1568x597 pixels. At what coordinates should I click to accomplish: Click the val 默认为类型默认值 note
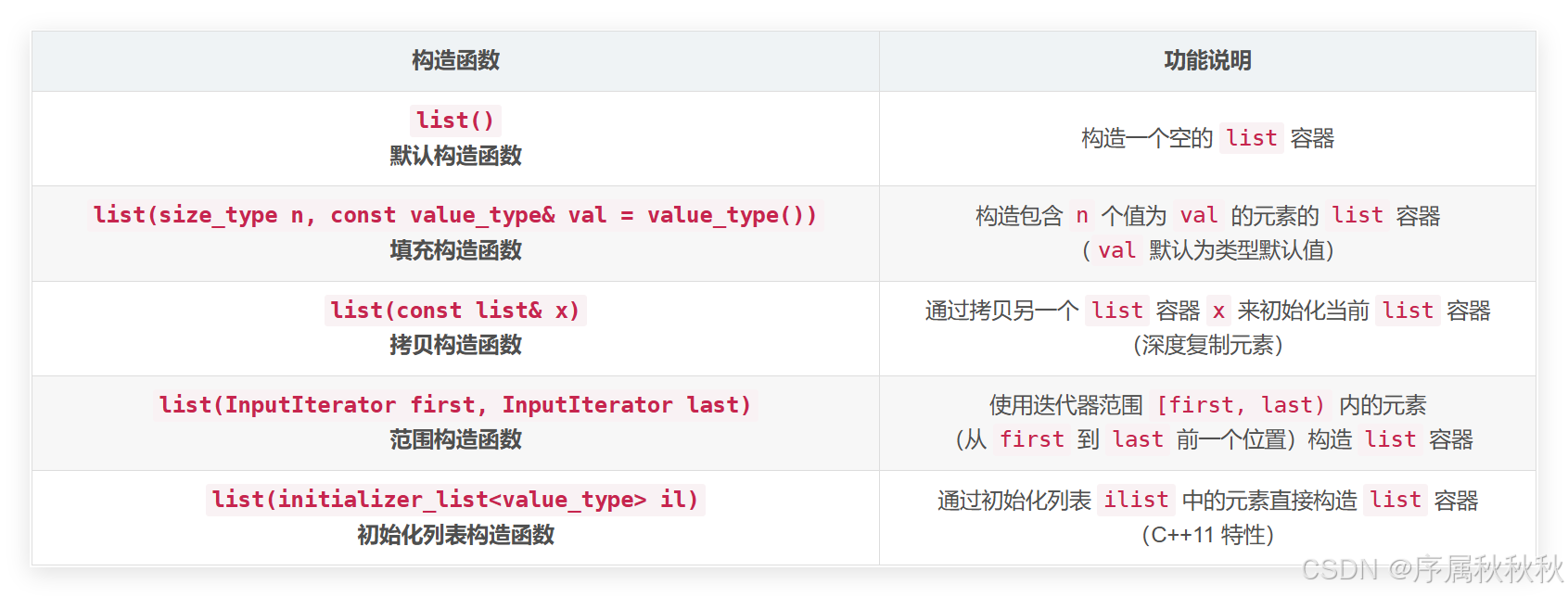1207,250
